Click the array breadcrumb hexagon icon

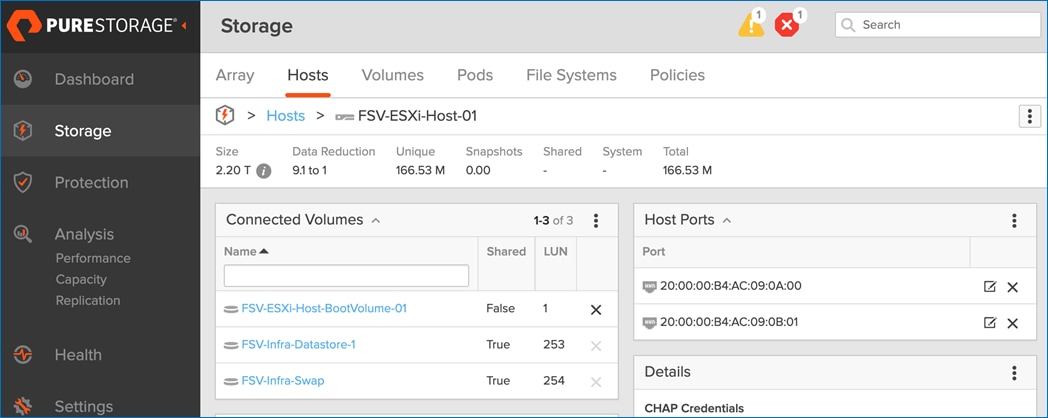(x=225, y=116)
